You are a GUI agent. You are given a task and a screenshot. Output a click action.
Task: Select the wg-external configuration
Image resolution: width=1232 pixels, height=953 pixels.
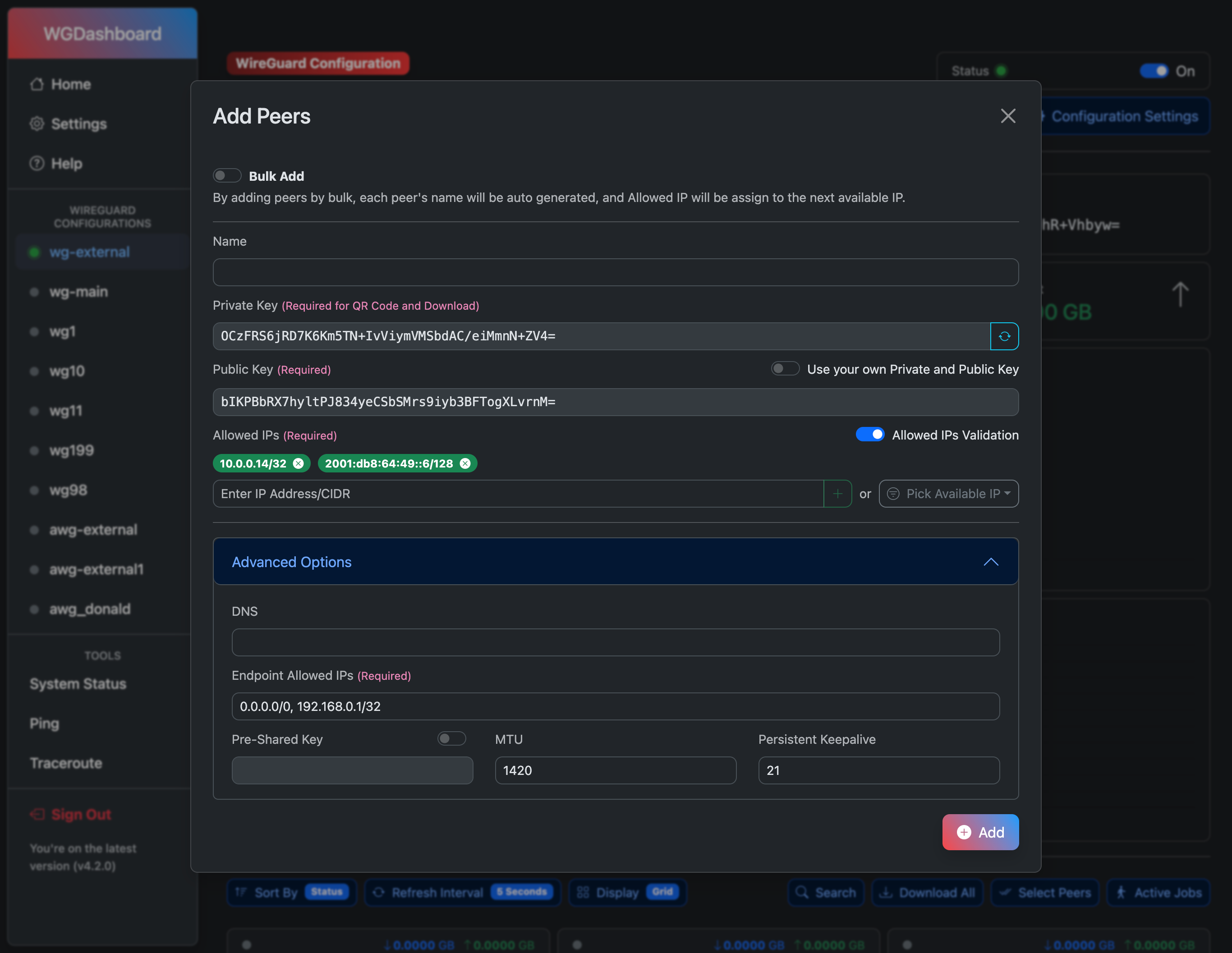pos(103,252)
